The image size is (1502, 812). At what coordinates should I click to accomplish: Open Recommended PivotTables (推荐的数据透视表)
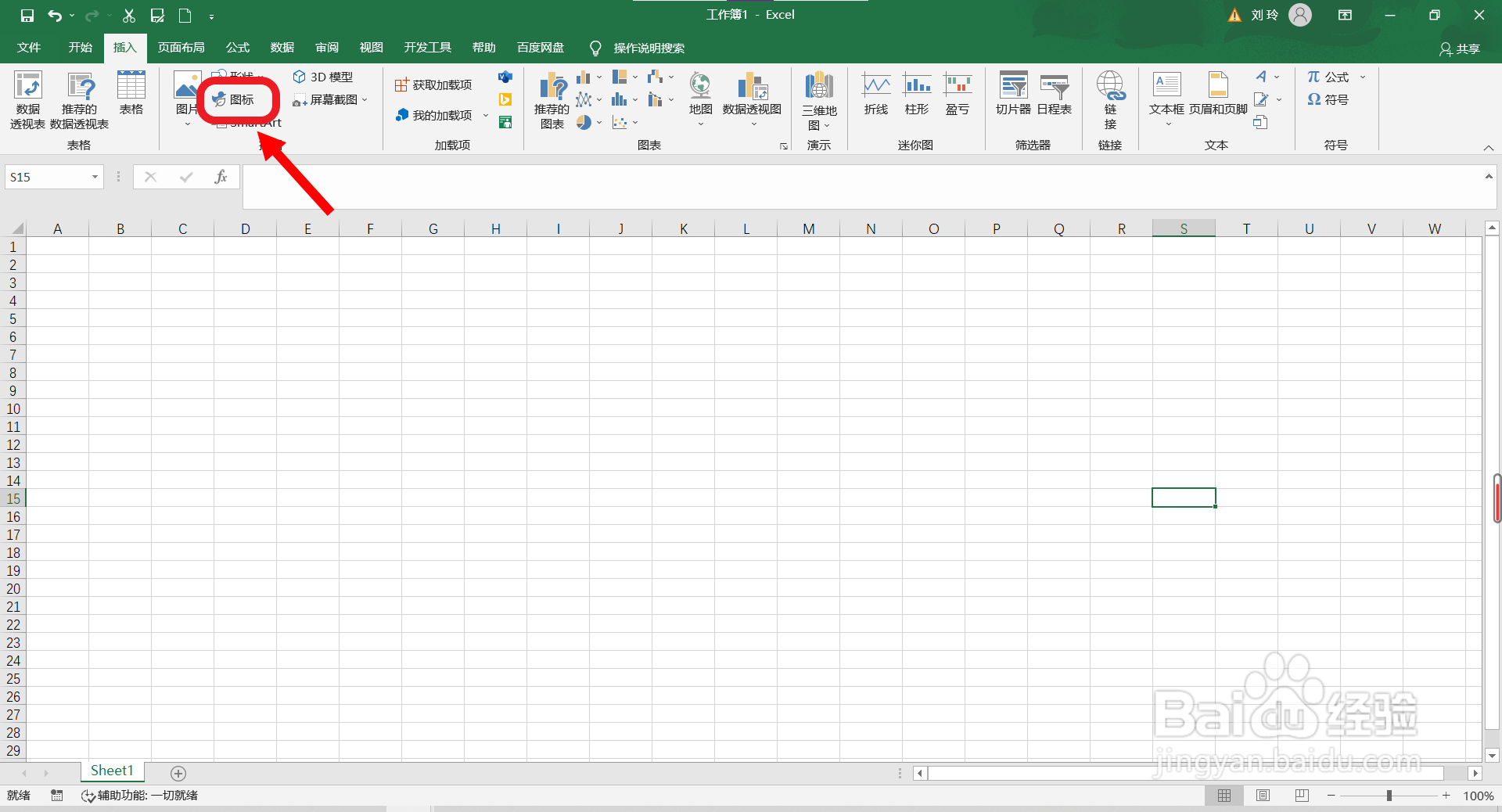point(80,100)
